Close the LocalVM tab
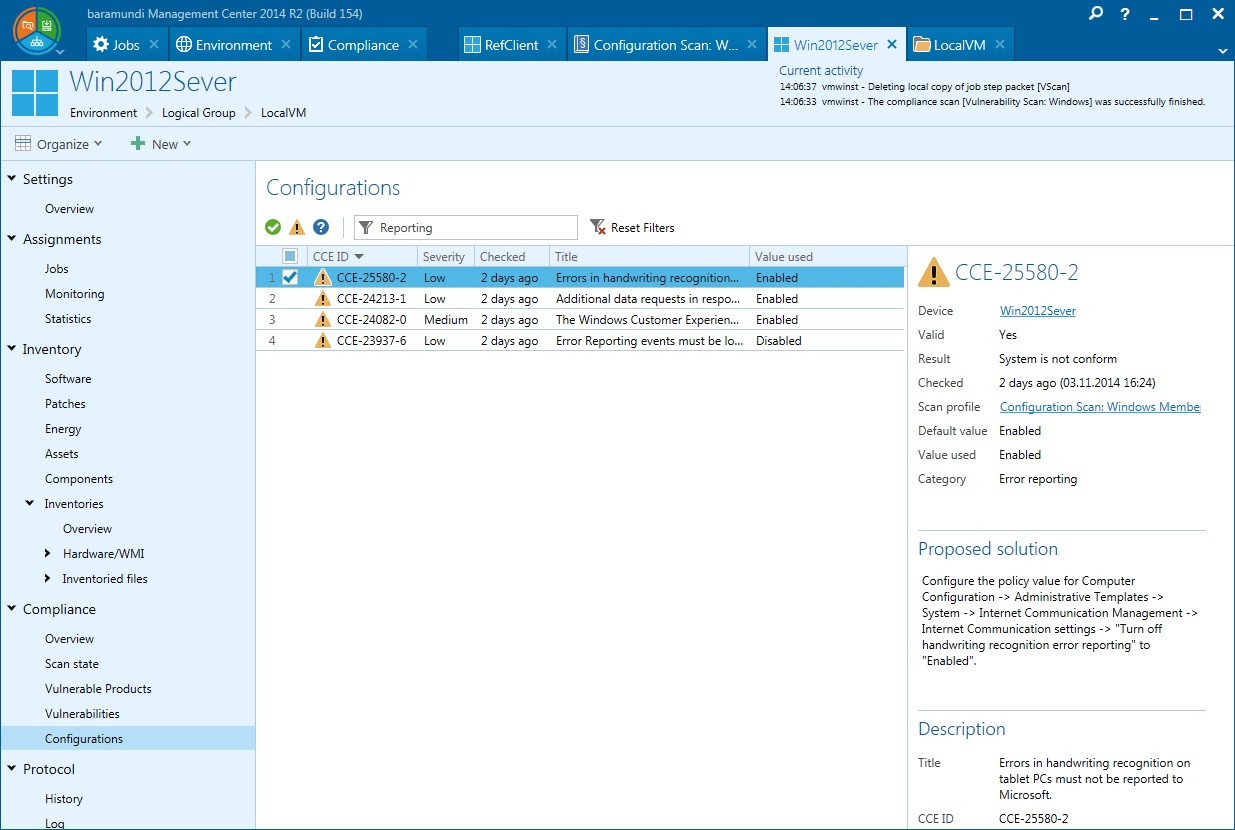This screenshot has width=1235, height=830. [999, 45]
